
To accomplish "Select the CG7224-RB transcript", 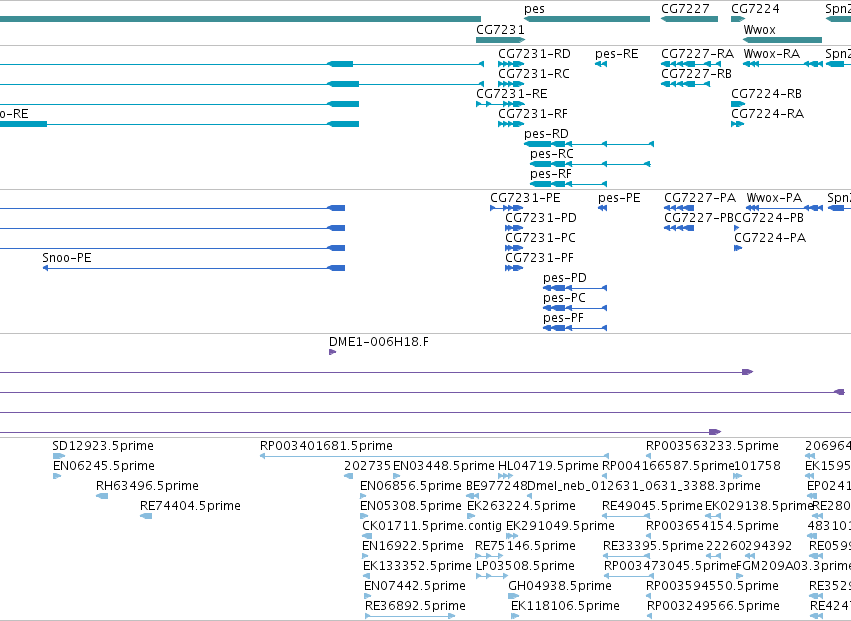I will click(738, 104).
